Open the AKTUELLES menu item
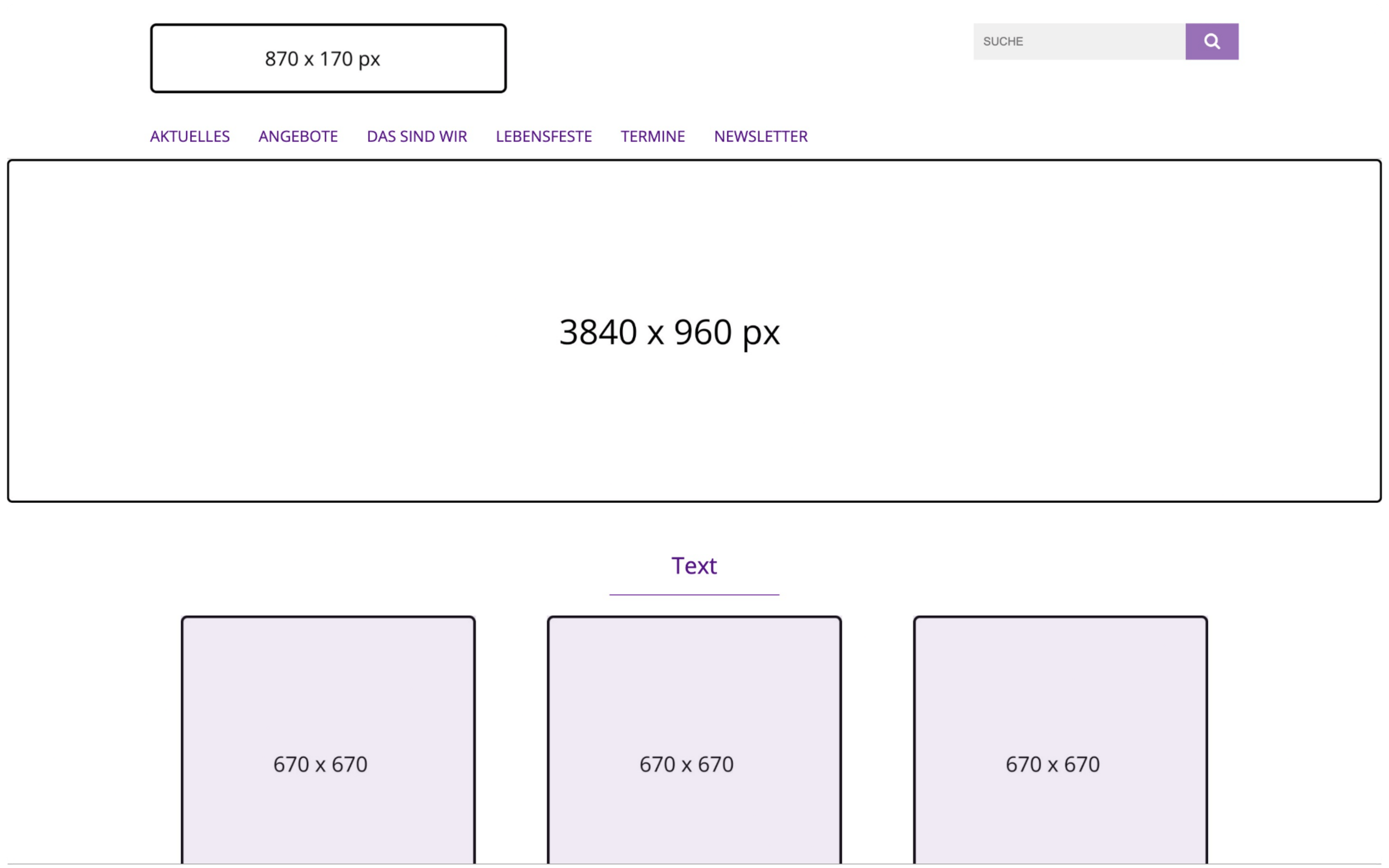Viewport: 1389px width, 868px height. click(x=190, y=137)
